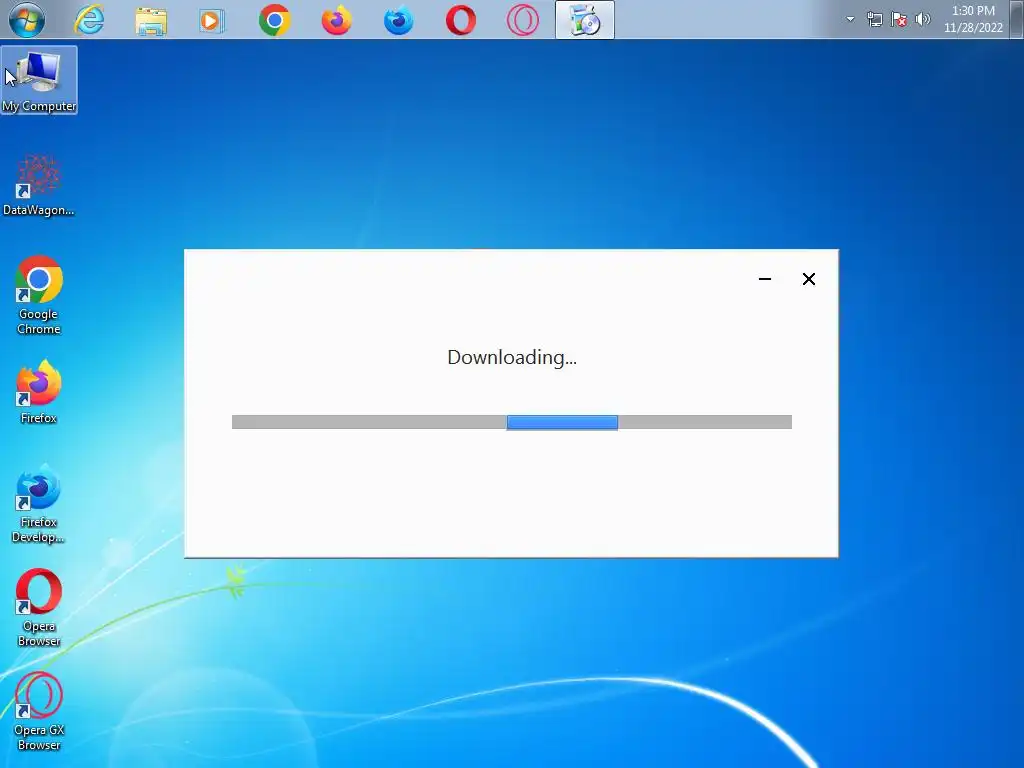Select the active installer taskbar button

pyautogui.click(x=584, y=20)
